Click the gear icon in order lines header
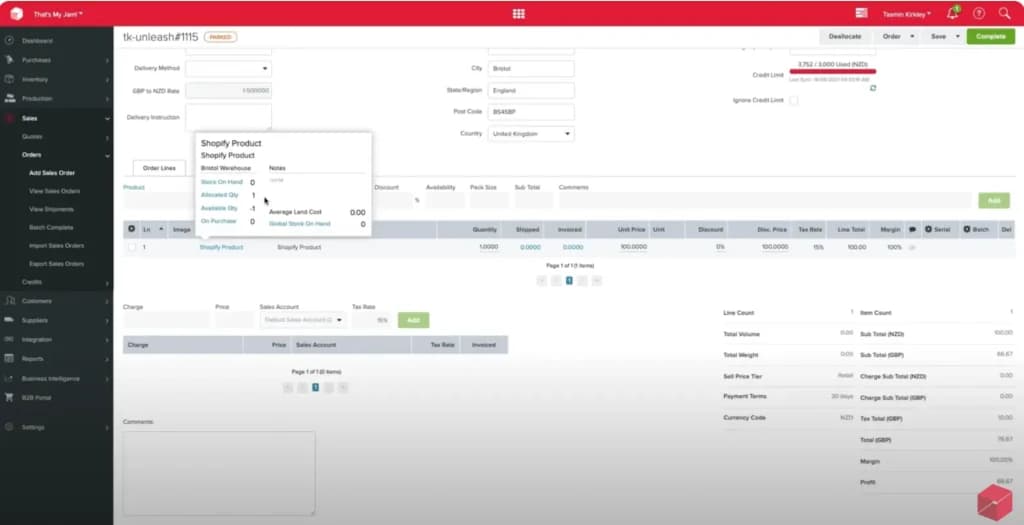 coord(131,229)
